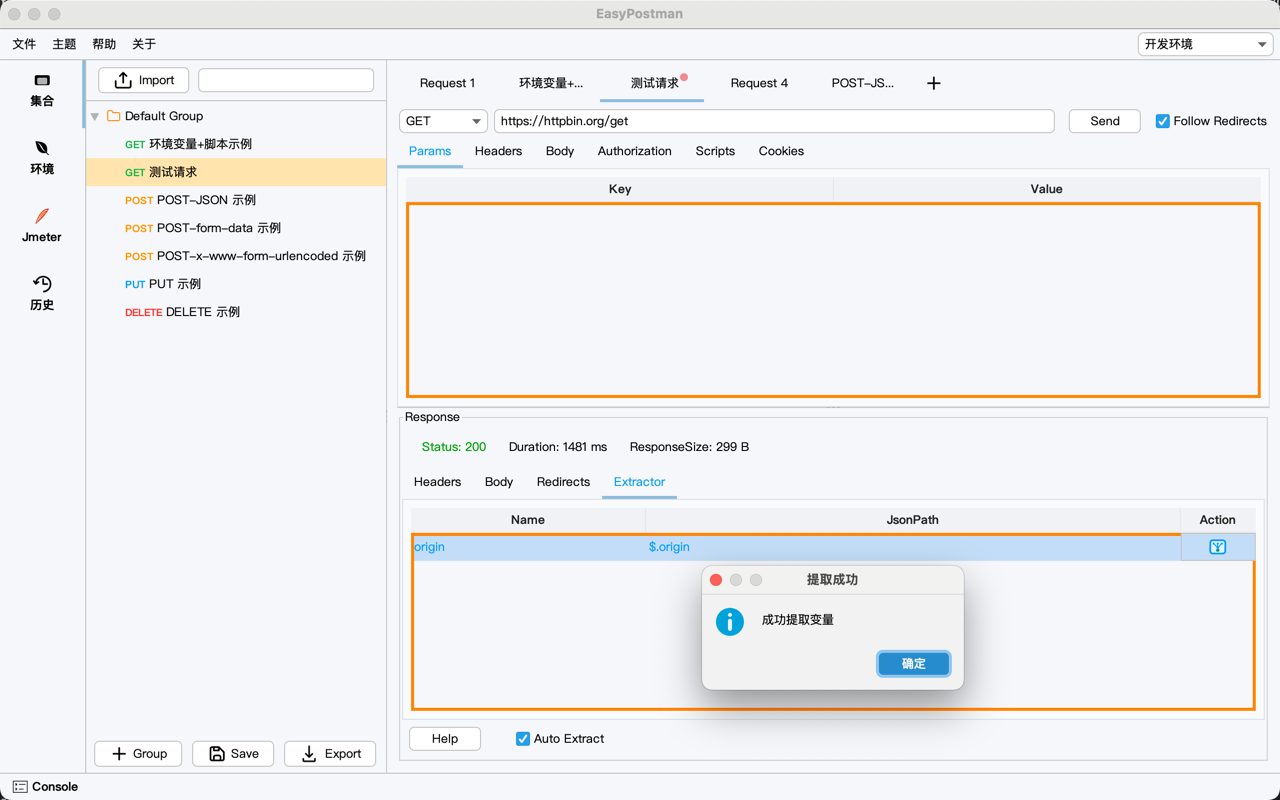Open the Jmeter sidebar panel
This screenshot has width=1280, height=800.
[x=42, y=226]
